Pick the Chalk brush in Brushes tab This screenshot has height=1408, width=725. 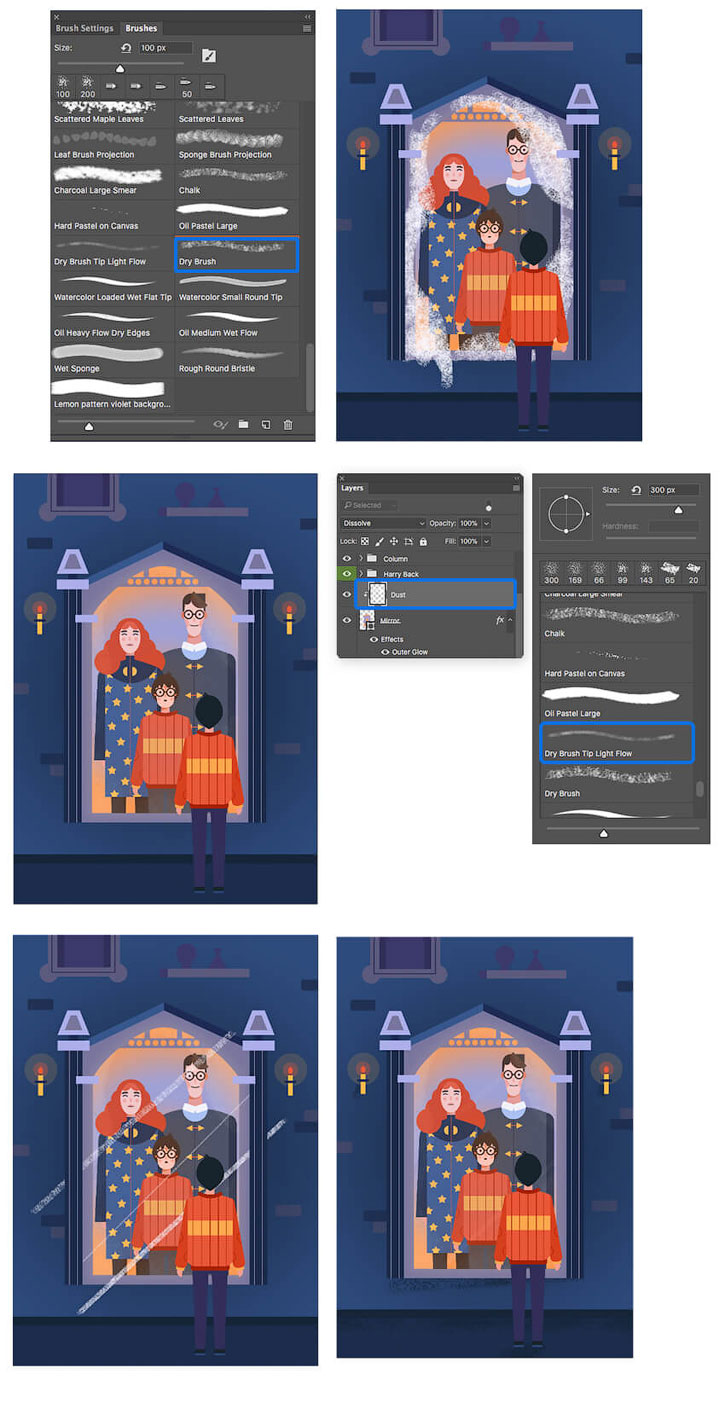237,181
